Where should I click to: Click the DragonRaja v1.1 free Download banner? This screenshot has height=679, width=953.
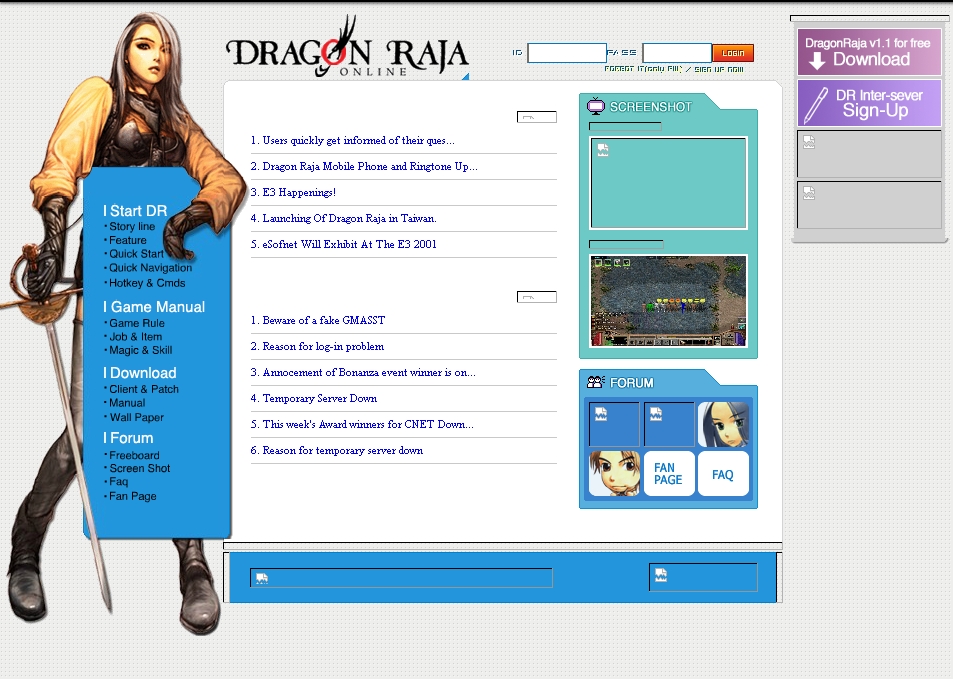(868, 52)
